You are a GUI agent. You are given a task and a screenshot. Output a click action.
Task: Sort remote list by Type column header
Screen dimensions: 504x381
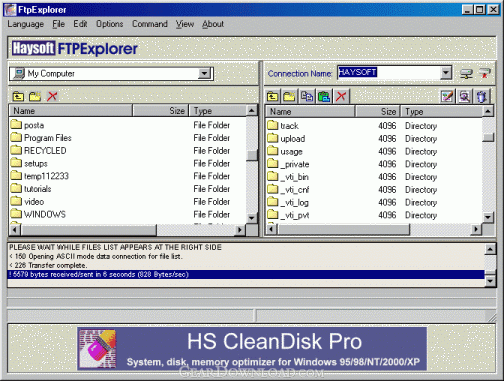pyautogui.click(x=442, y=111)
